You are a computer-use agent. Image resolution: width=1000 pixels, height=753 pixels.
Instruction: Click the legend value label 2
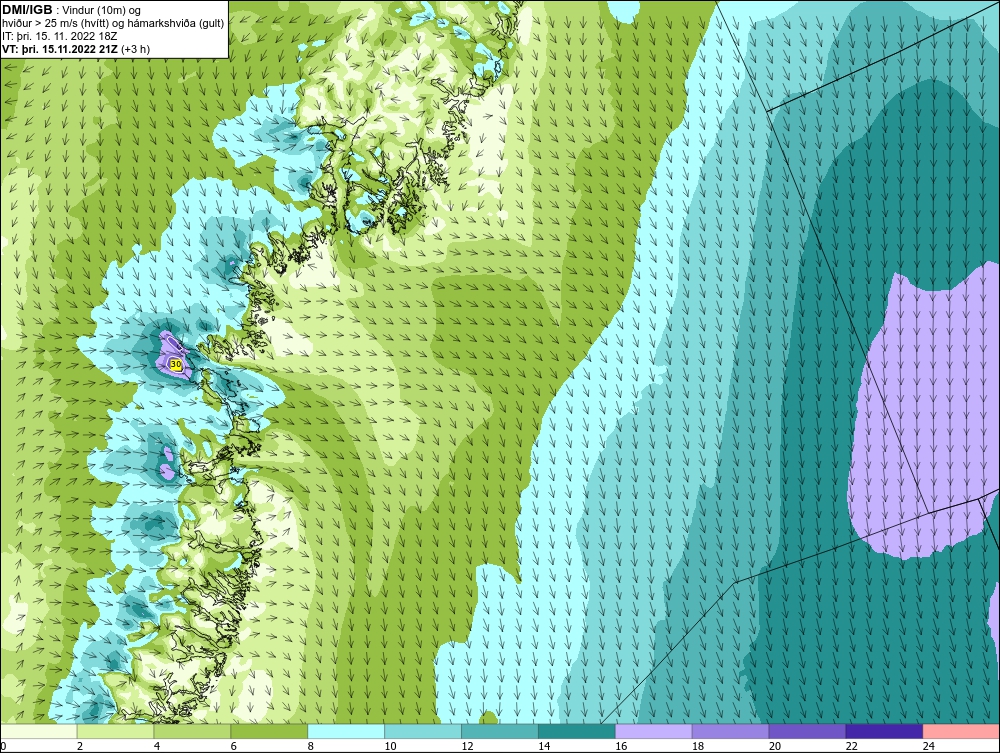tap(80, 746)
